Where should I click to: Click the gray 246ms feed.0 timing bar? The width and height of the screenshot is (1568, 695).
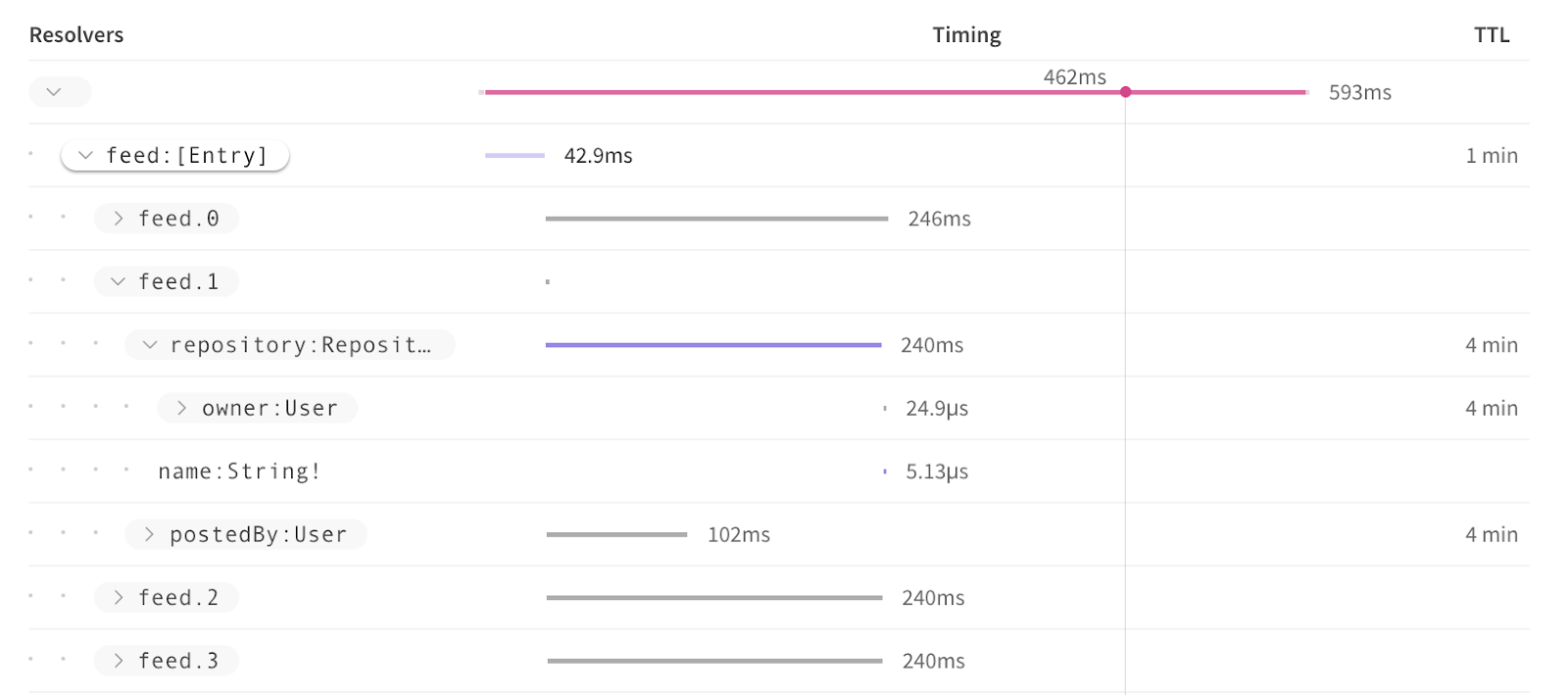click(716, 219)
